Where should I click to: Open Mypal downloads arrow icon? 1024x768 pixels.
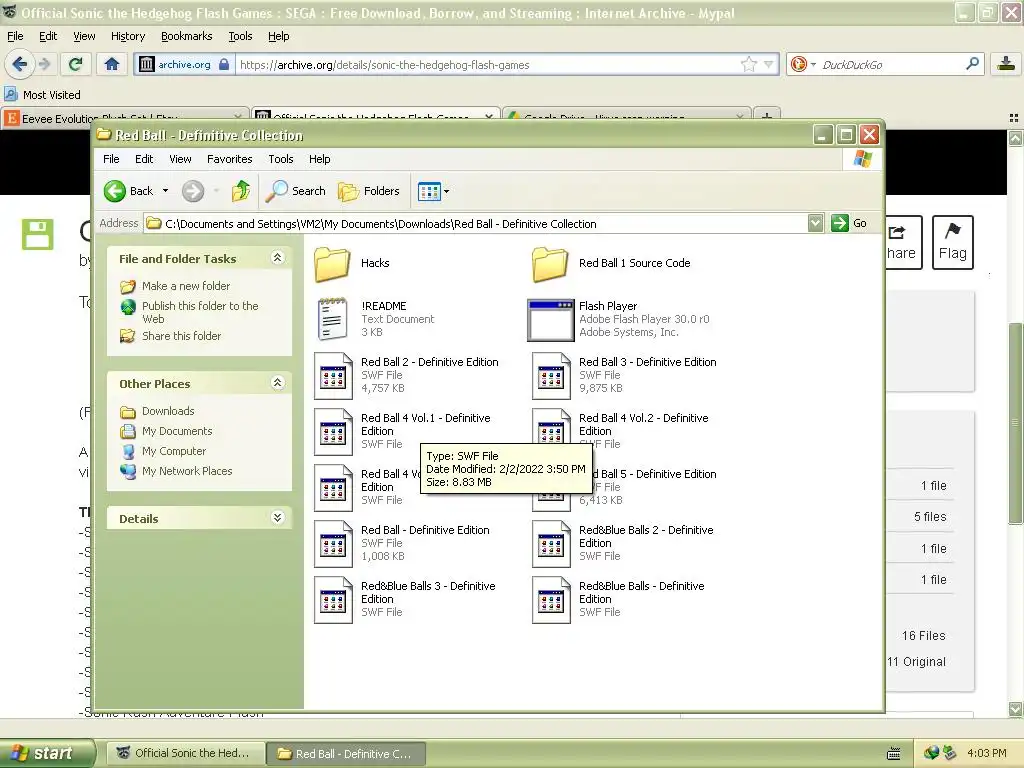(1006, 64)
